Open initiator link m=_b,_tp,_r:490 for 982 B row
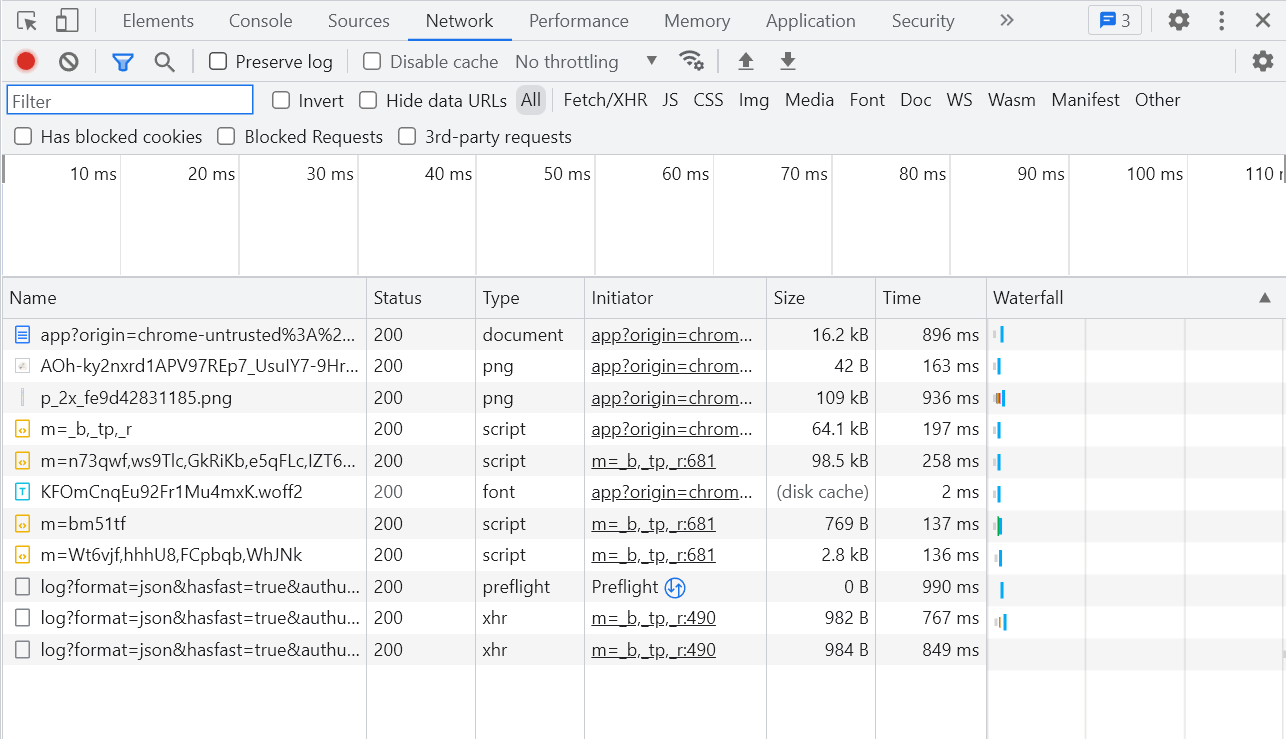1286x739 pixels. [x=653, y=618]
